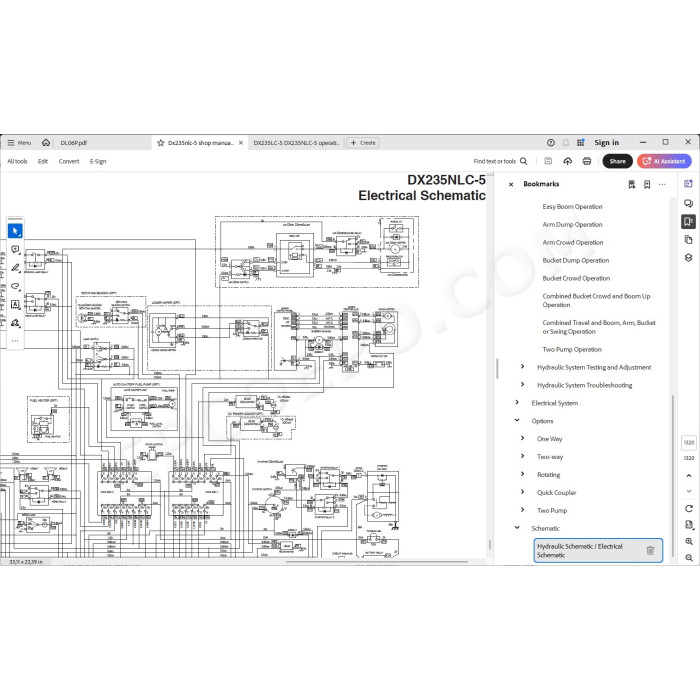Pick the highlighter pen tool
Viewport: 700px width, 700px height.
pos(15,268)
